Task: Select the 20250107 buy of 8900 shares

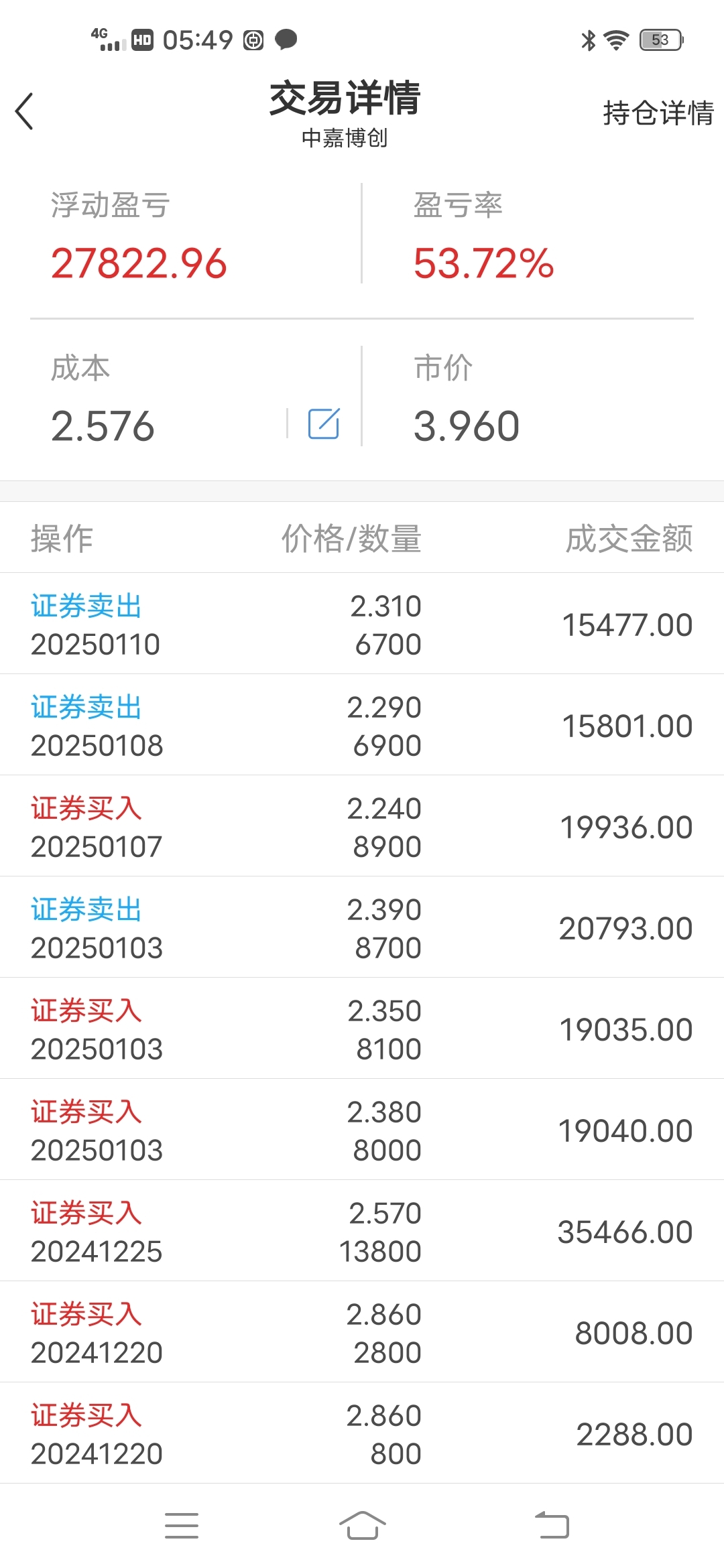Action: tap(362, 827)
